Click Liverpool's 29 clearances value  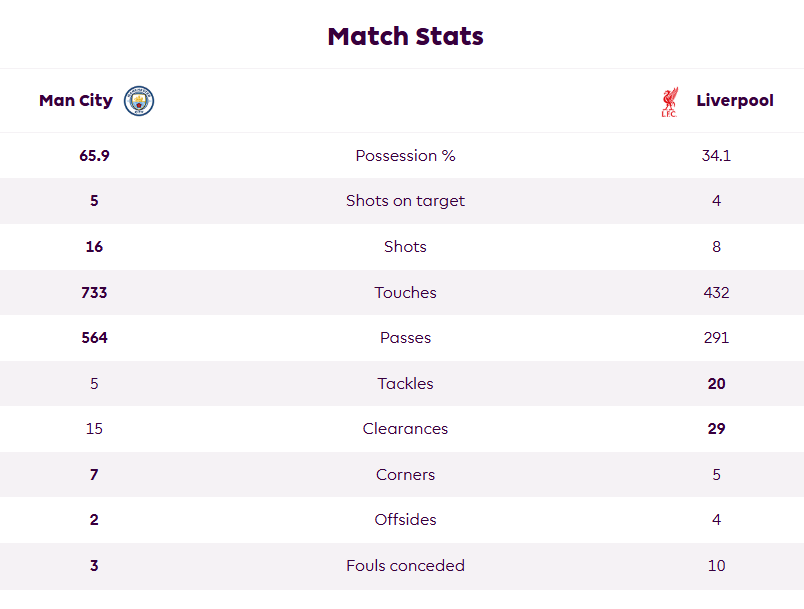point(716,429)
